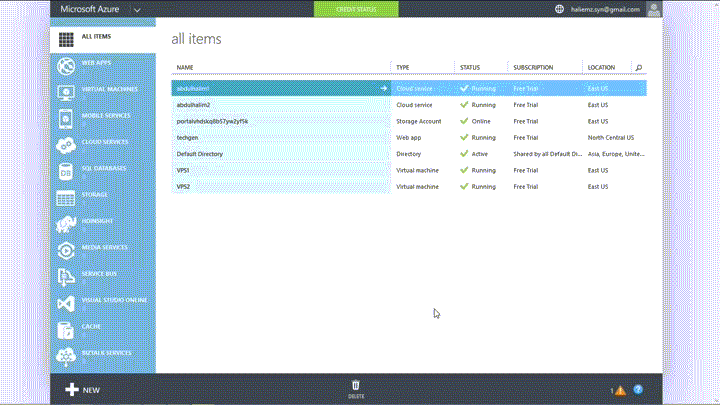Select the VPS1 virtual machine row
Viewport: 720px width, 405px height.
(409, 170)
